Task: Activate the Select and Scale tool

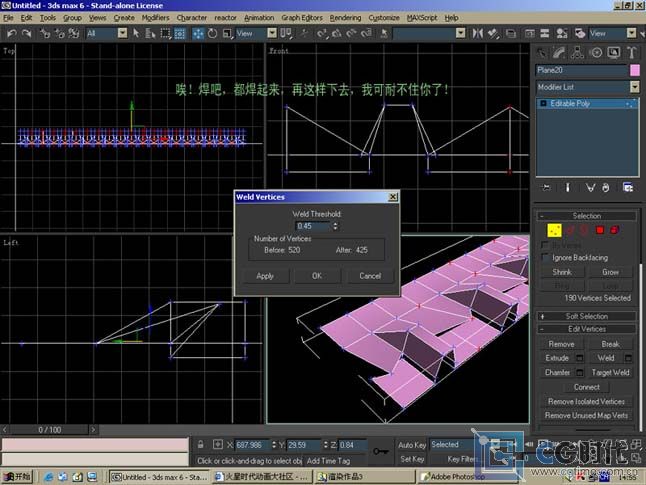Action: (x=227, y=33)
